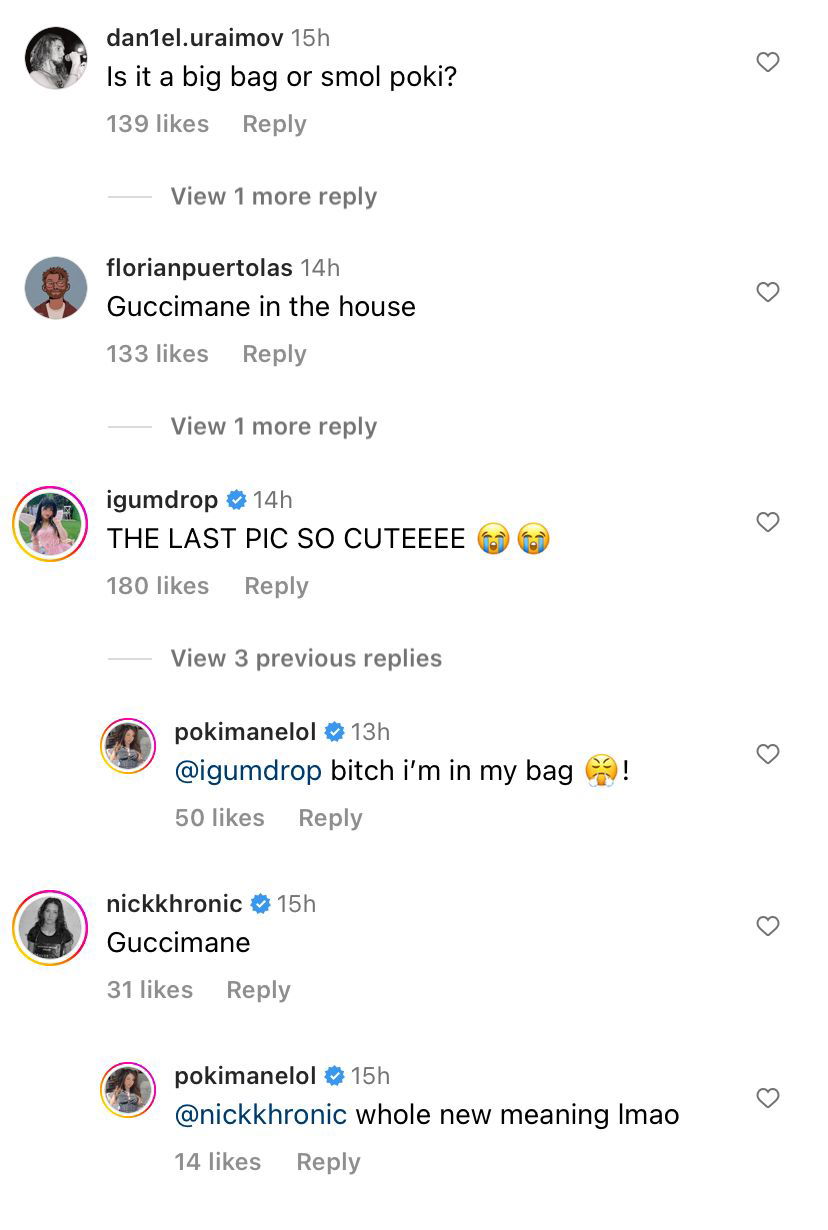View igumdrop's story ring avatar
Image resolution: width=828 pixels, height=1230 pixels.
point(50,524)
